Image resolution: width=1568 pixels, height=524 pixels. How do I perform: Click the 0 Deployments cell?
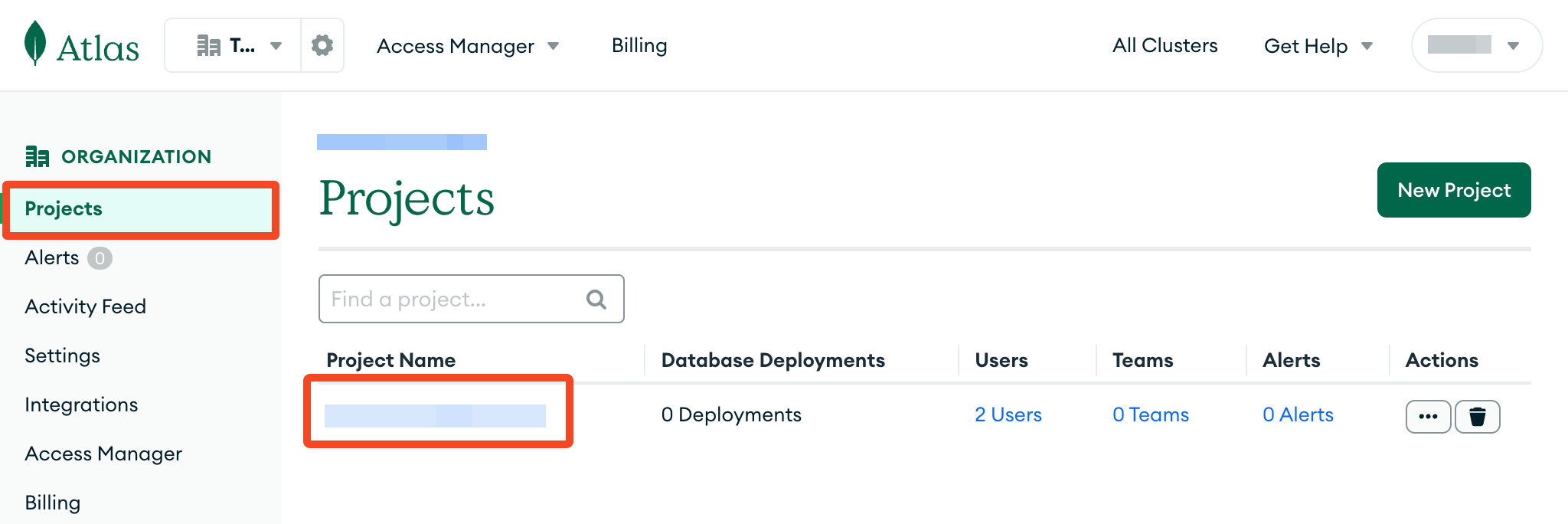[x=731, y=415]
